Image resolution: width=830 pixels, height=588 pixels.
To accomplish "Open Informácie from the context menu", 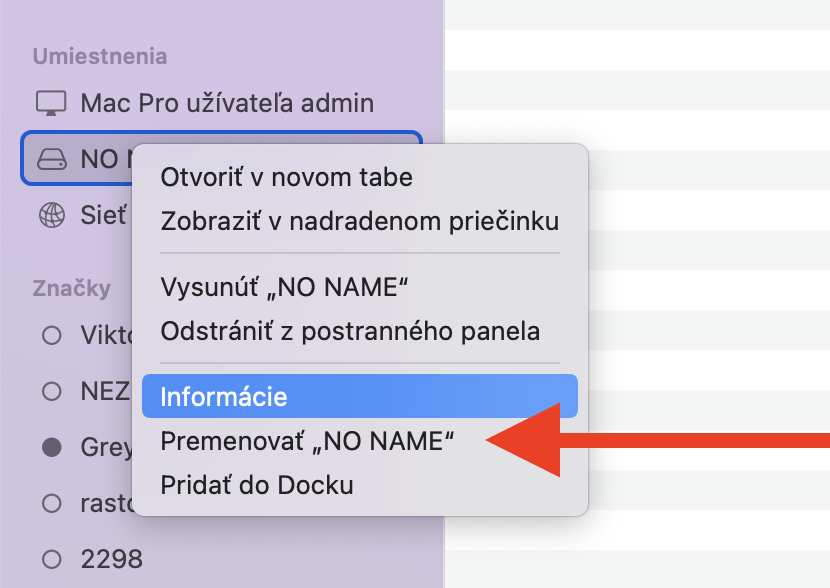I will tap(224, 397).
